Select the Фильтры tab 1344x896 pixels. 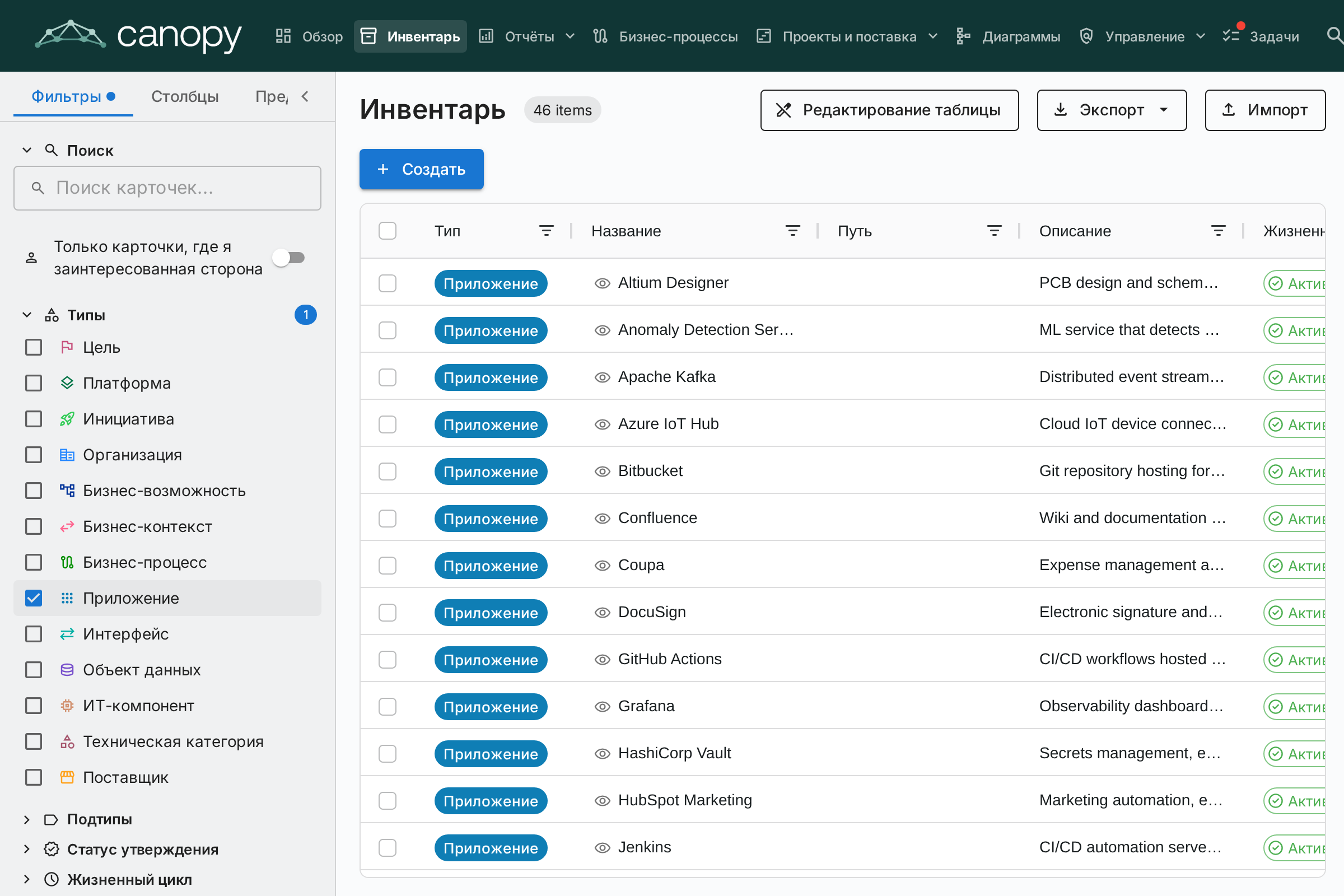coord(73,96)
